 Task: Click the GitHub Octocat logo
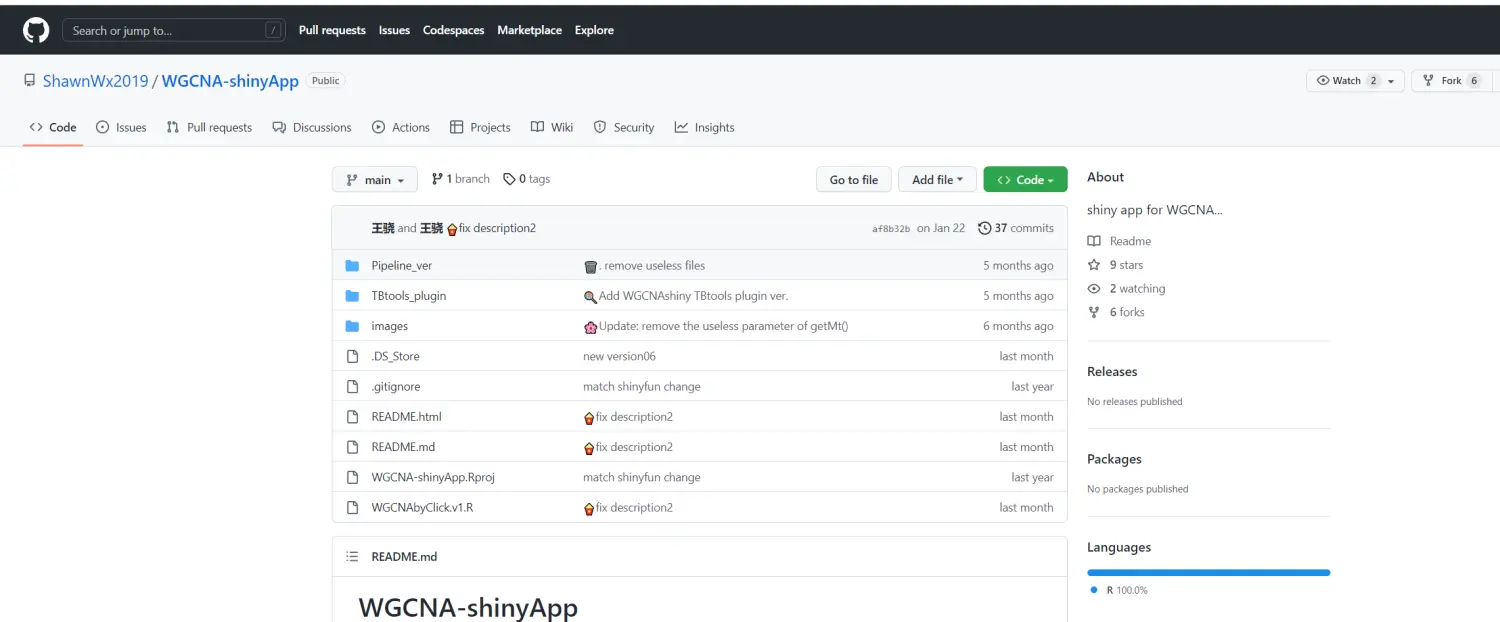click(36, 30)
